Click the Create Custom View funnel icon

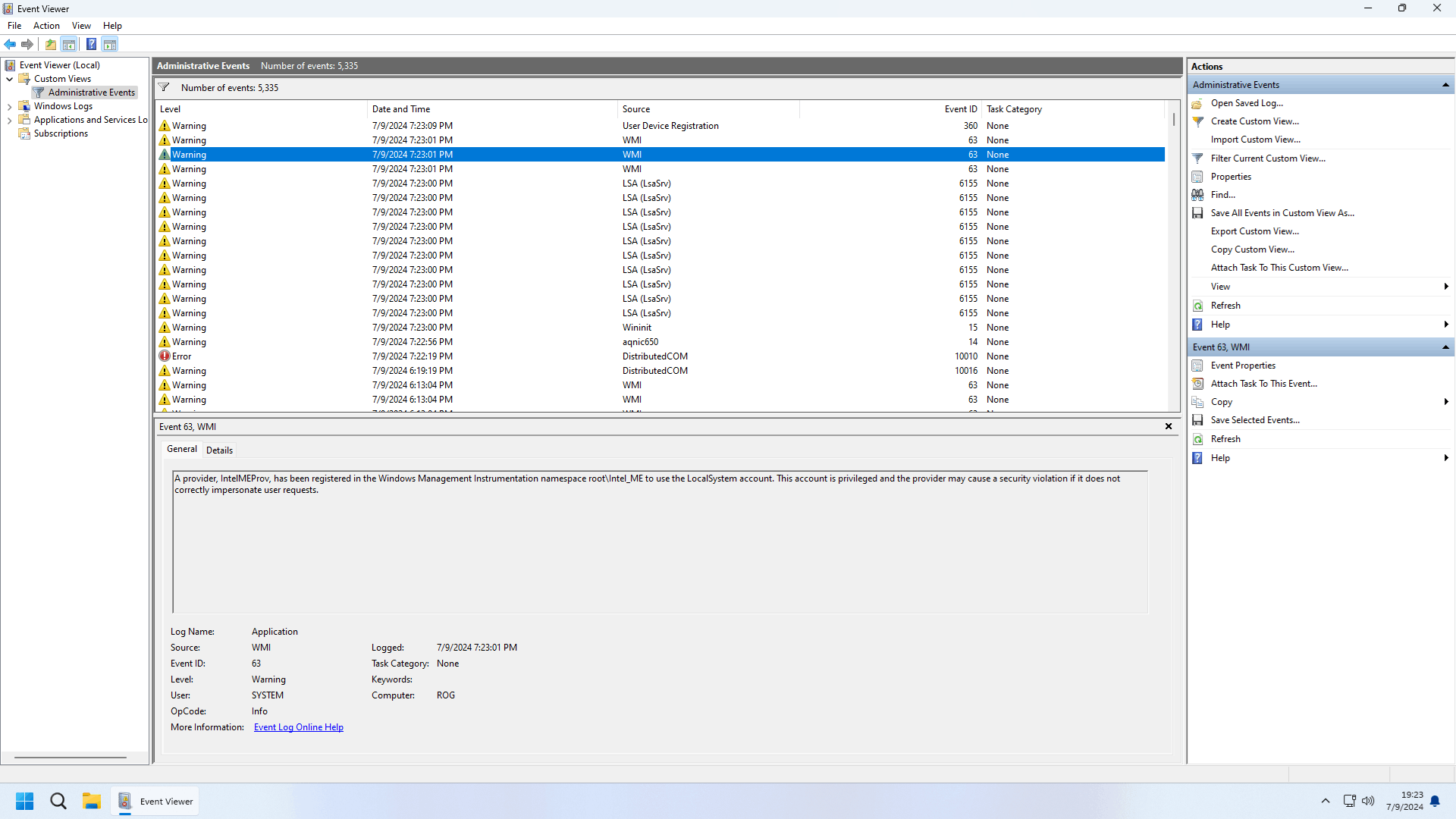[x=1198, y=121]
